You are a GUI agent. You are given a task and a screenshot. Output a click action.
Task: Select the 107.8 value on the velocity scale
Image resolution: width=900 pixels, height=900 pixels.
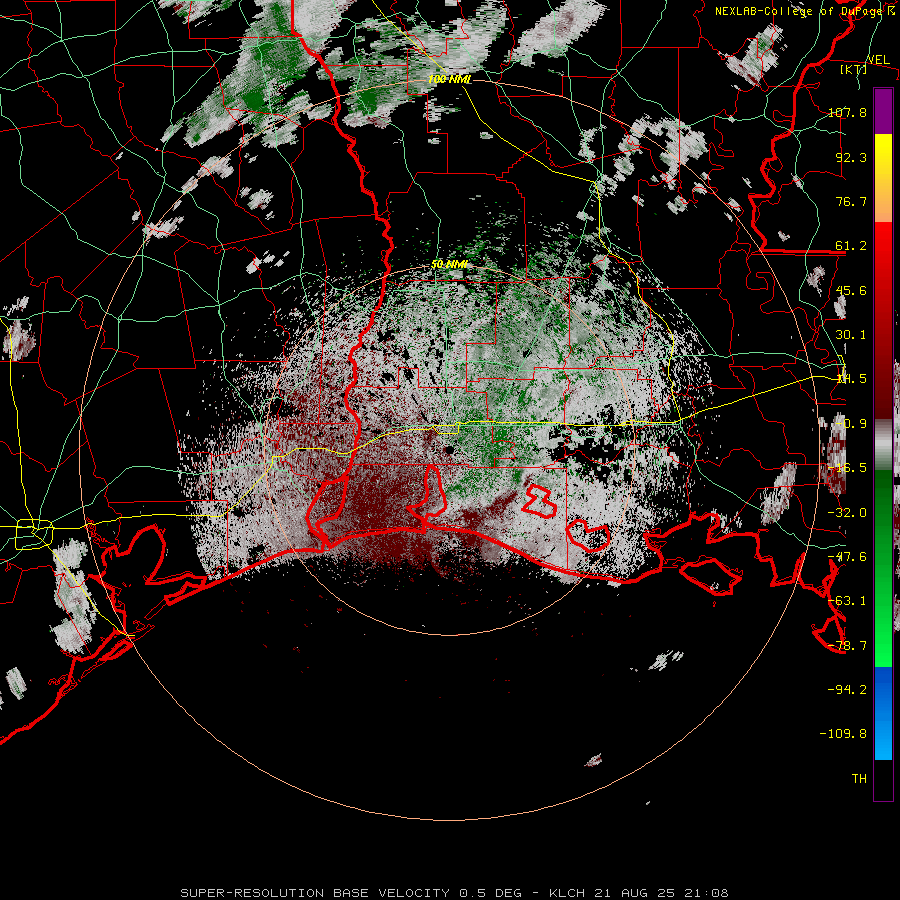coord(847,112)
